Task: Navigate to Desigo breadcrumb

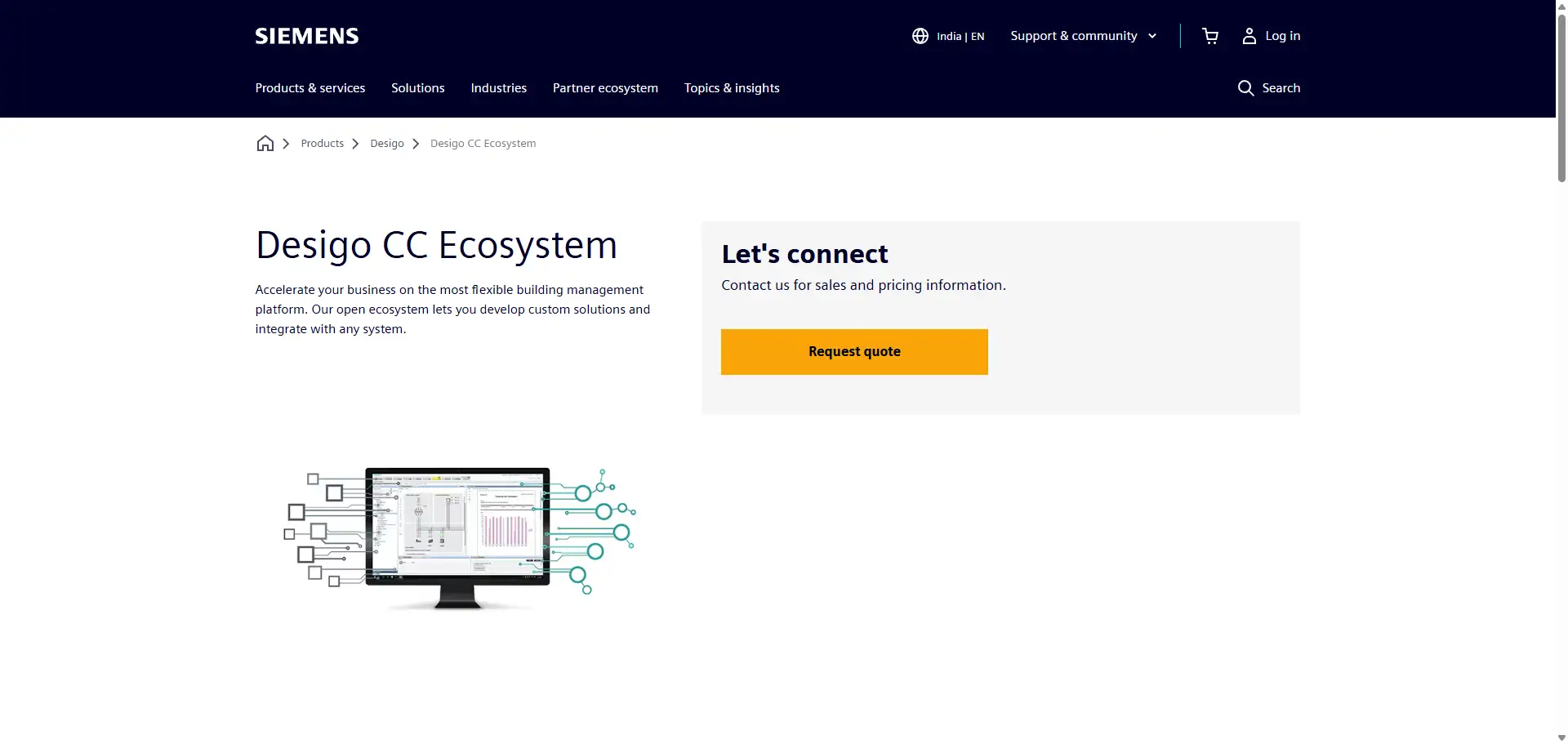Action: pos(387,144)
